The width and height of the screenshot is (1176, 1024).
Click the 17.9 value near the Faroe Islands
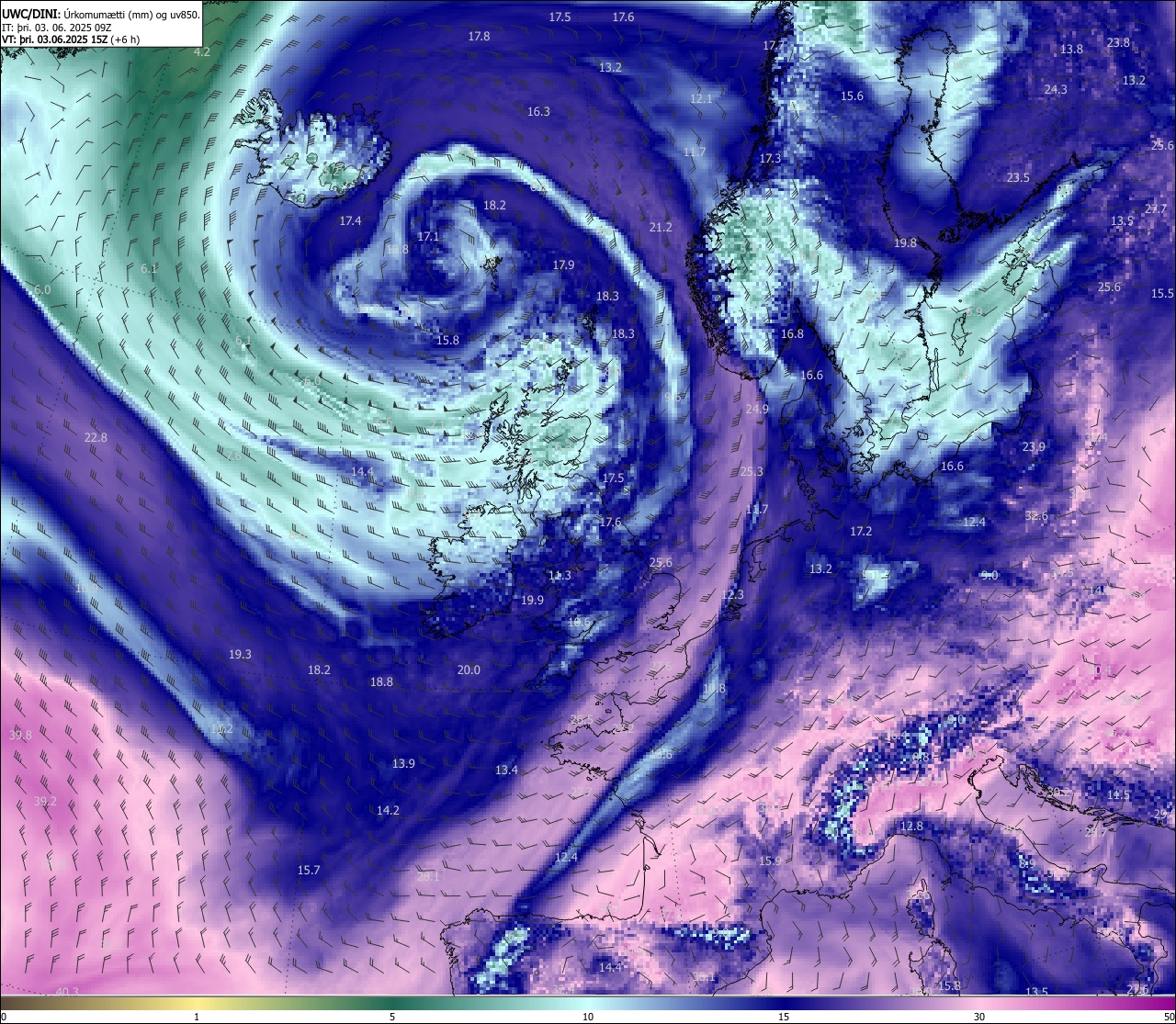coord(563,265)
